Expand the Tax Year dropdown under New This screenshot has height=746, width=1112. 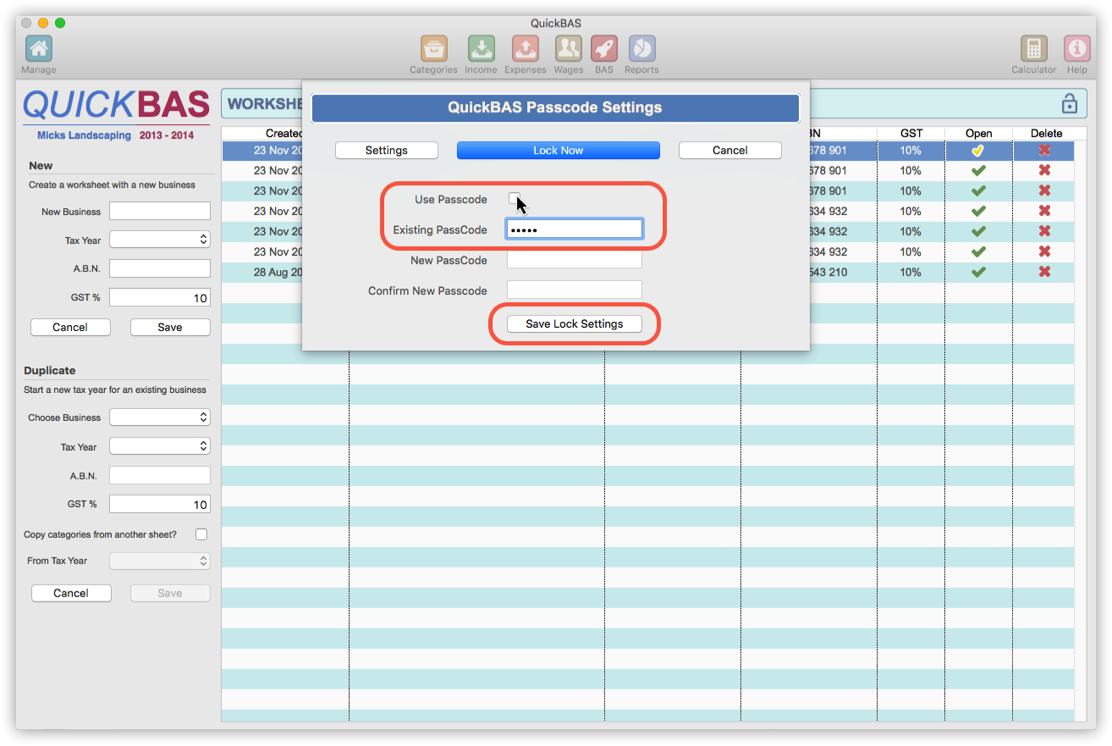159,239
